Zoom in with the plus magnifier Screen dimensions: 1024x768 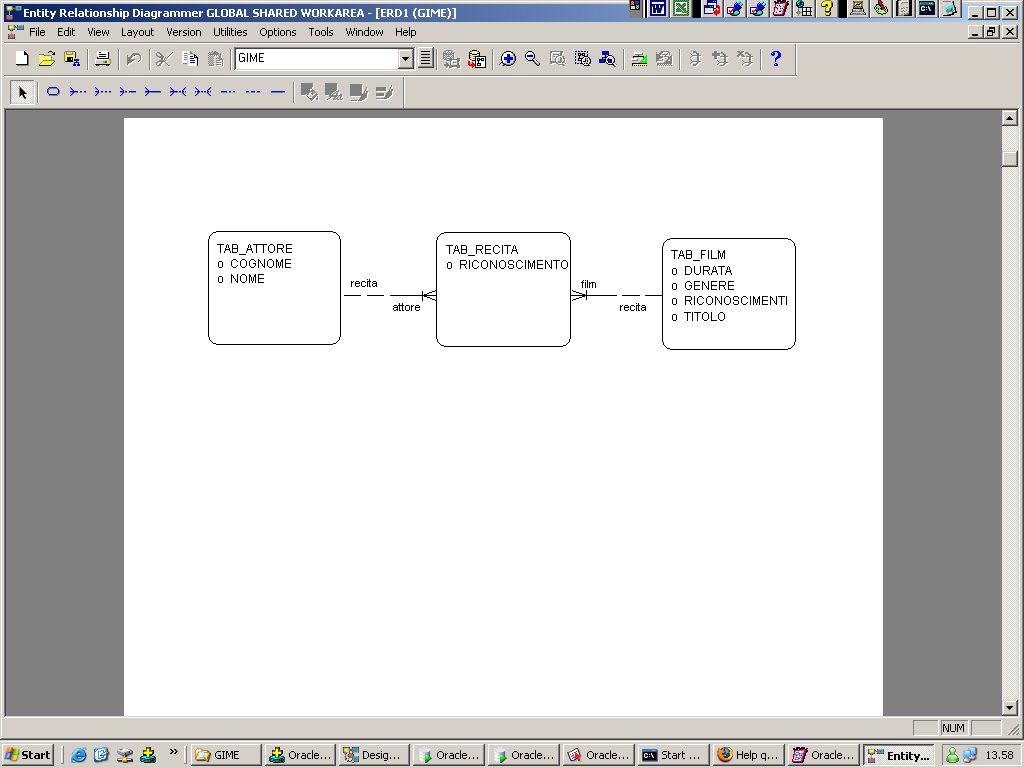507,59
